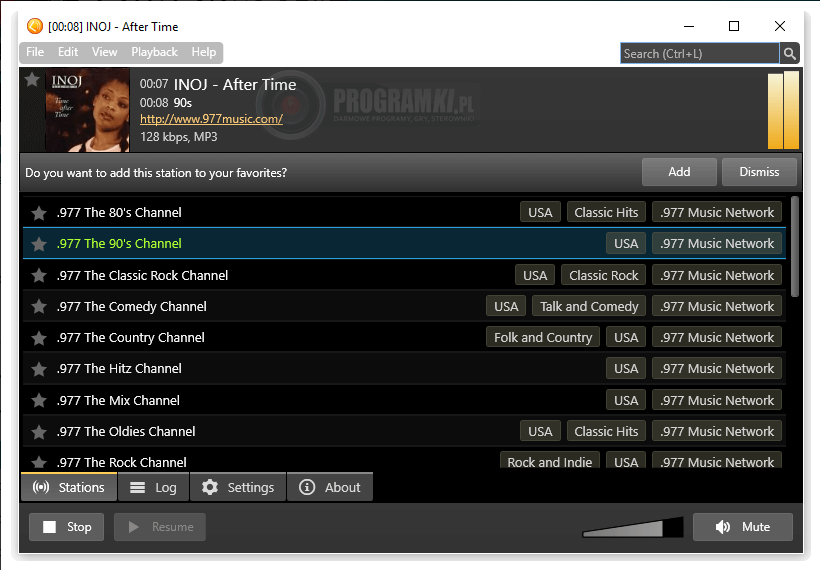Open the Help menu
This screenshot has width=820, height=570.
click(x=203, y=52)
